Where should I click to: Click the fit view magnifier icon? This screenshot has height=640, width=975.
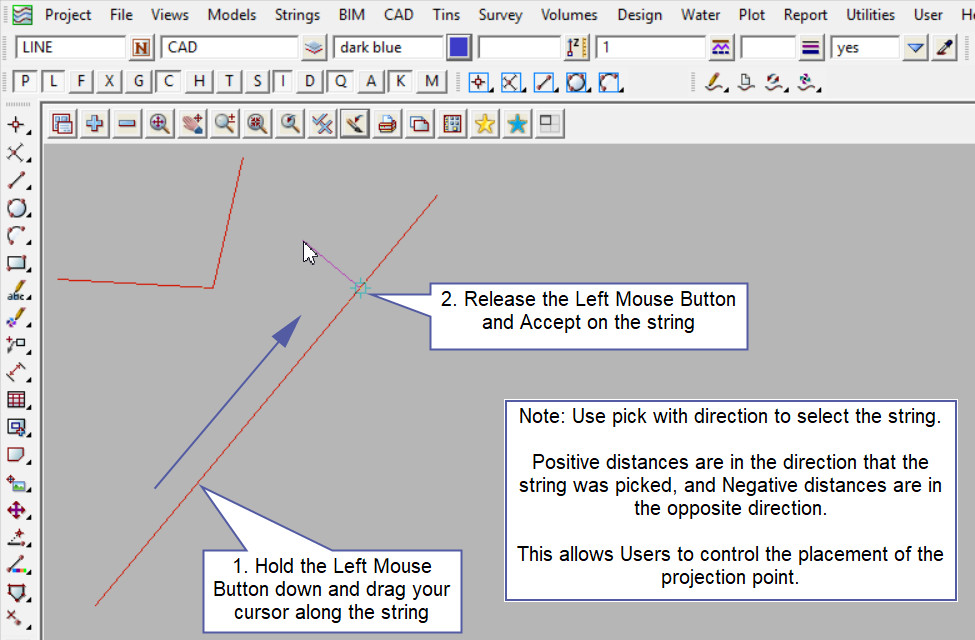160,124
